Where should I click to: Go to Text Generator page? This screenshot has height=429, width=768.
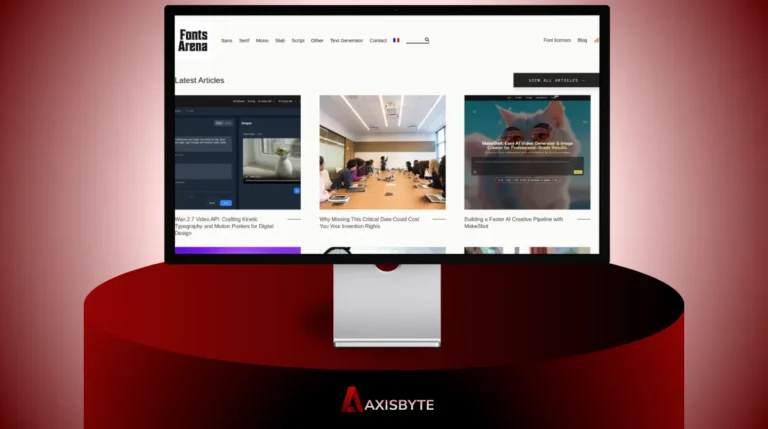346,41
